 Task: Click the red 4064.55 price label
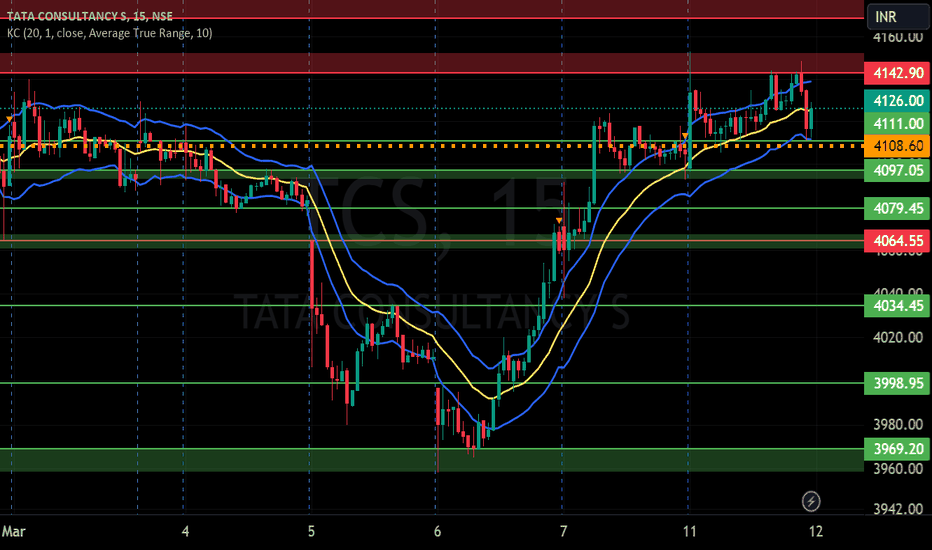[898, 241]
